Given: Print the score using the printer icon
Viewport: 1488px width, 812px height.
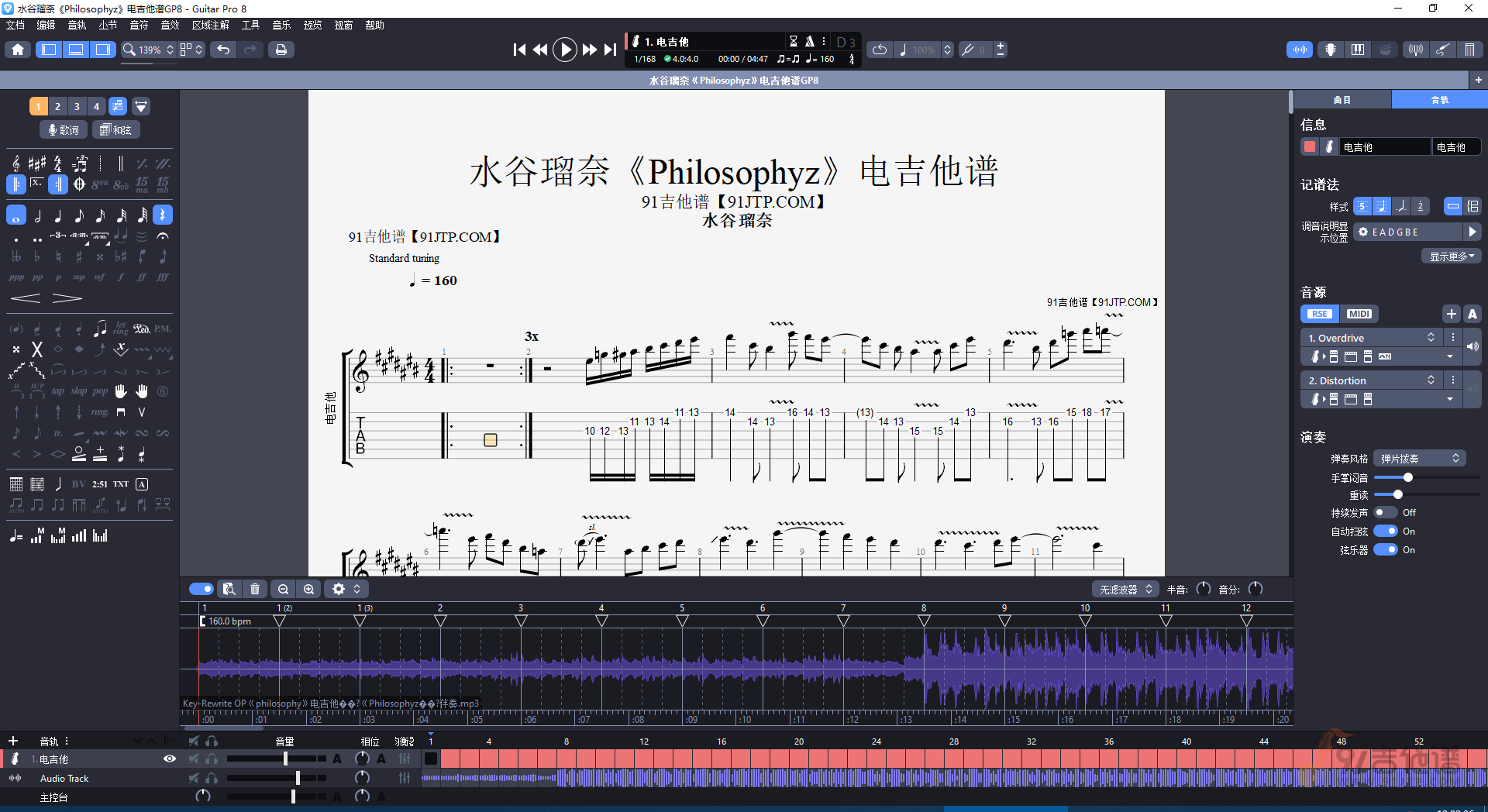Looking at the screenshot, I should [x=281, y=50].
